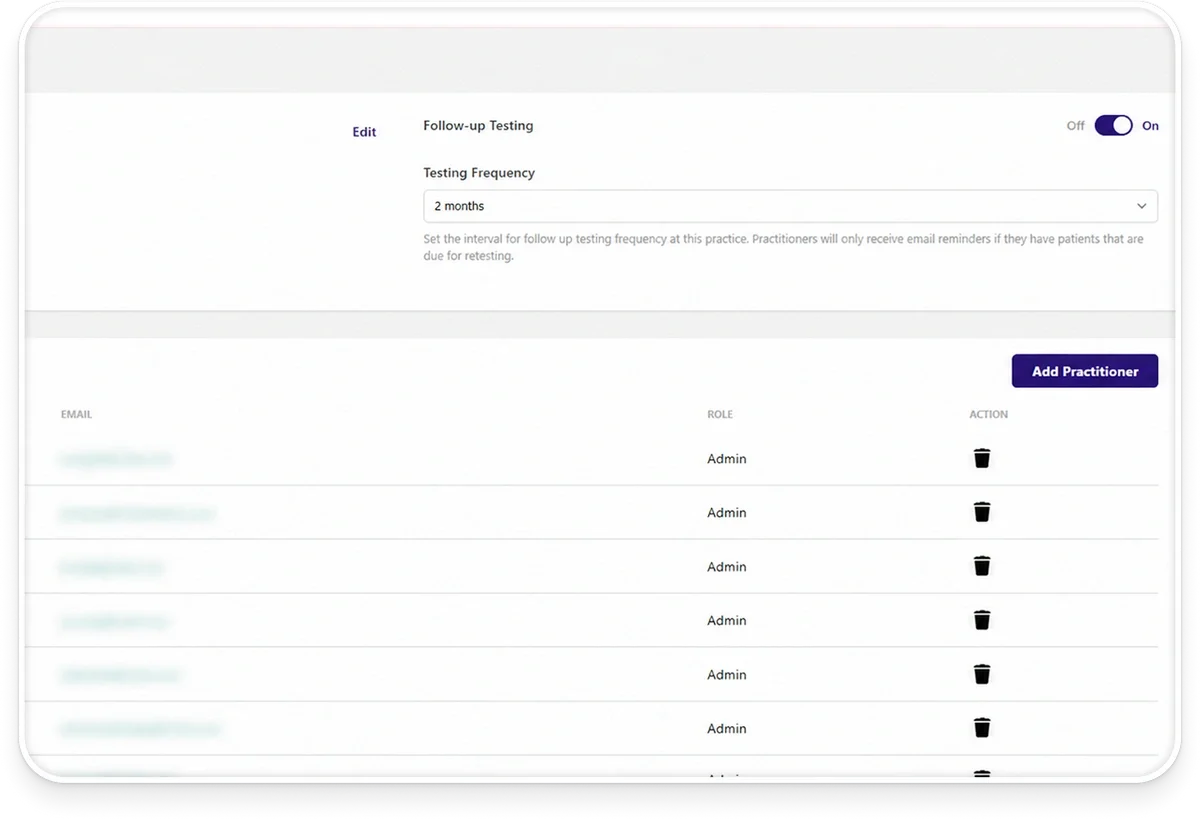Toggle the Follow-up Testing switch
This screenshot has height=819, width=1200.
click(x=1113, y=125)
